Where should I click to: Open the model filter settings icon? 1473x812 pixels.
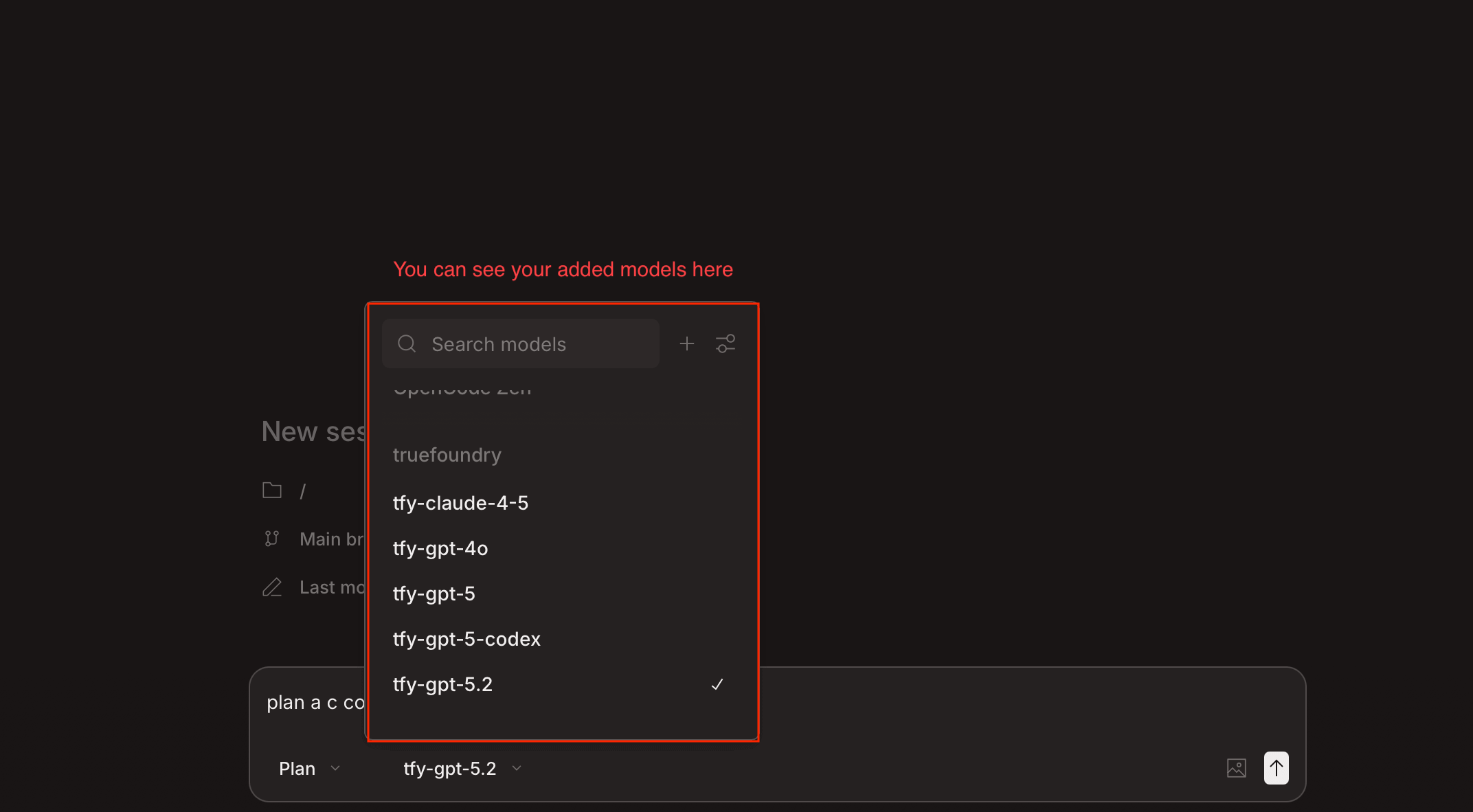[726, 343]
